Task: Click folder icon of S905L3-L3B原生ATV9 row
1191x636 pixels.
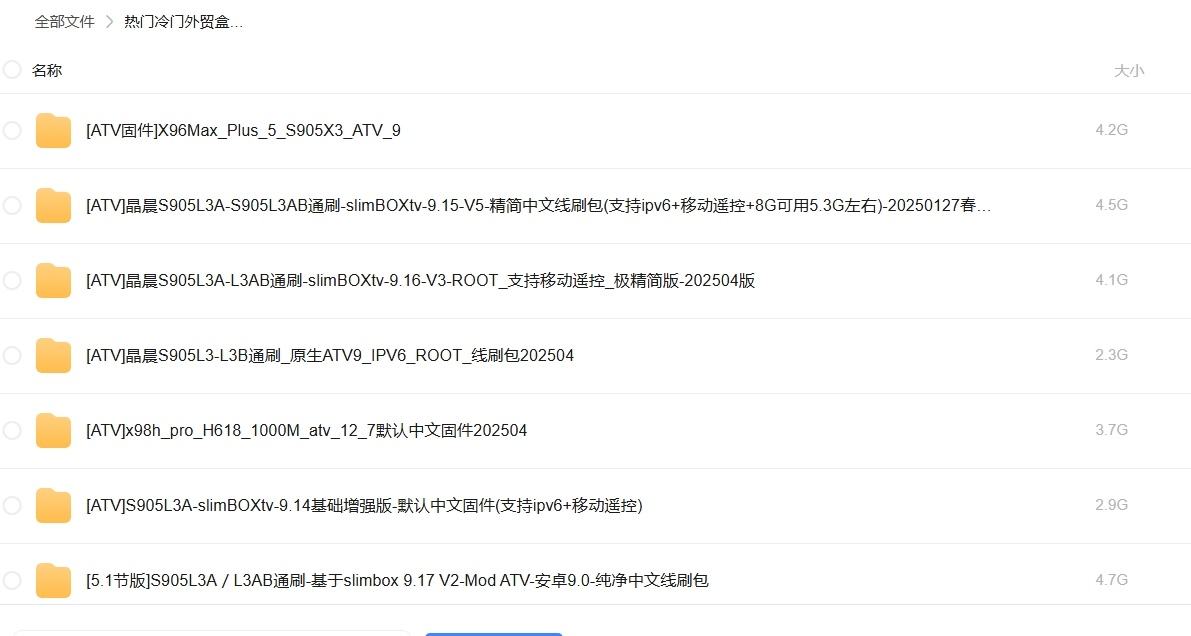Action: (x=53, y=356)
